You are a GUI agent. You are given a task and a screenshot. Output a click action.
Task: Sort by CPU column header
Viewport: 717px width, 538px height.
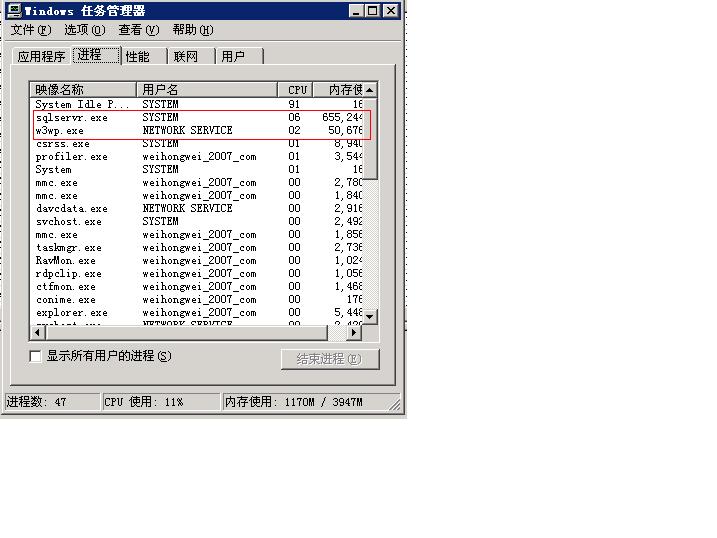click(295, 90)
